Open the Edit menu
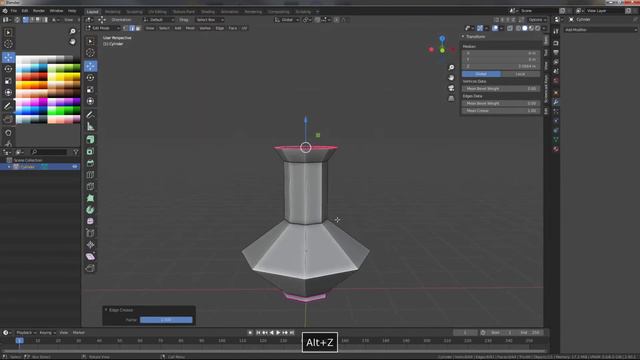The height and width of the screenshot is (360, 640). pyautogui.click(x=25, y=11)
